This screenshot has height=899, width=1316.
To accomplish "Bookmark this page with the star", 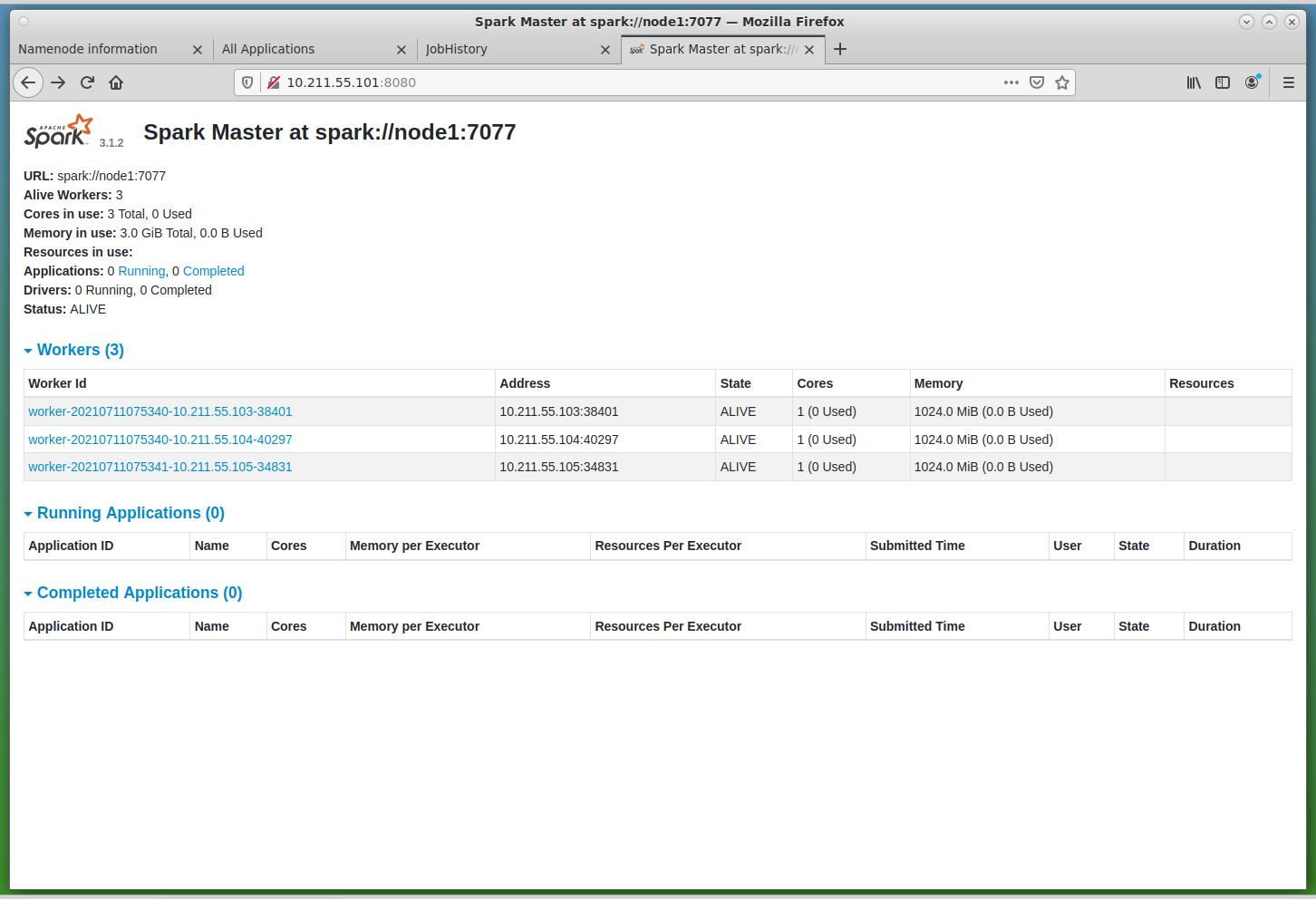I will (x=1062, y=82).
